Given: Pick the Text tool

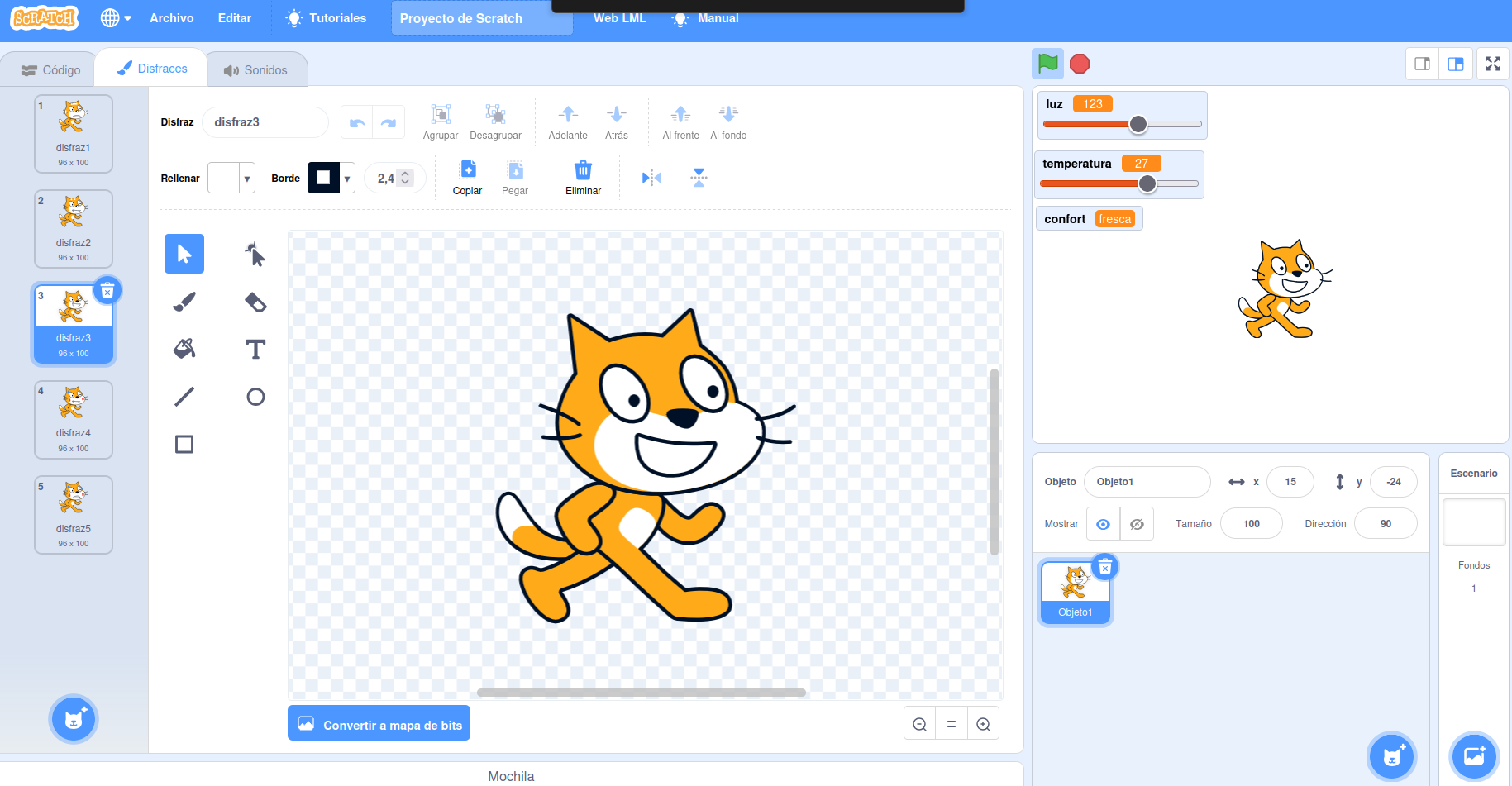Looking at the screenshot, I should (x=255, y=349).
